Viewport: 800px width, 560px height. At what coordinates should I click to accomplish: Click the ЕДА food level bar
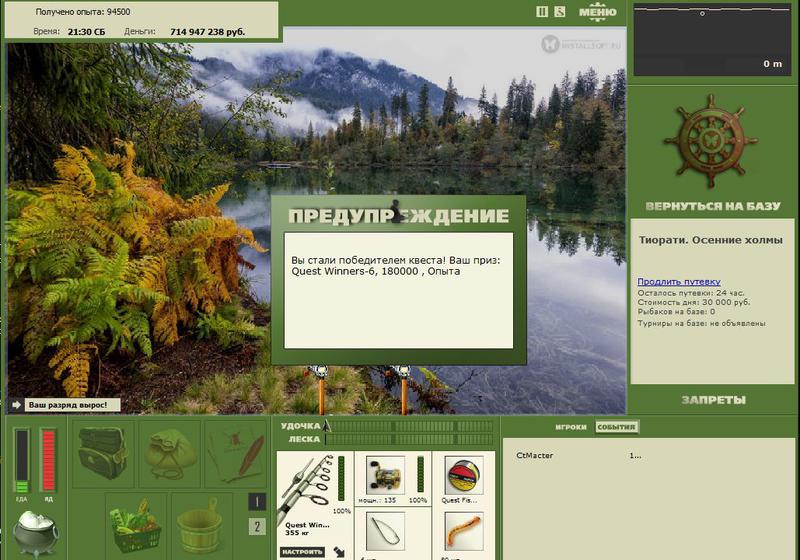21,461
